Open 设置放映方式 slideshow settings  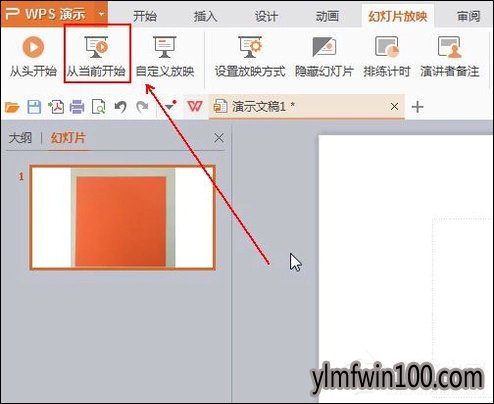tap(250, 56)
